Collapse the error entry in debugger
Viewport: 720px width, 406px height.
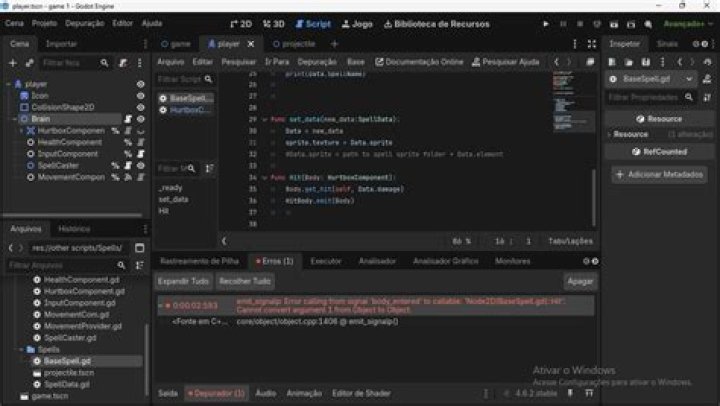tap(160, 305)
